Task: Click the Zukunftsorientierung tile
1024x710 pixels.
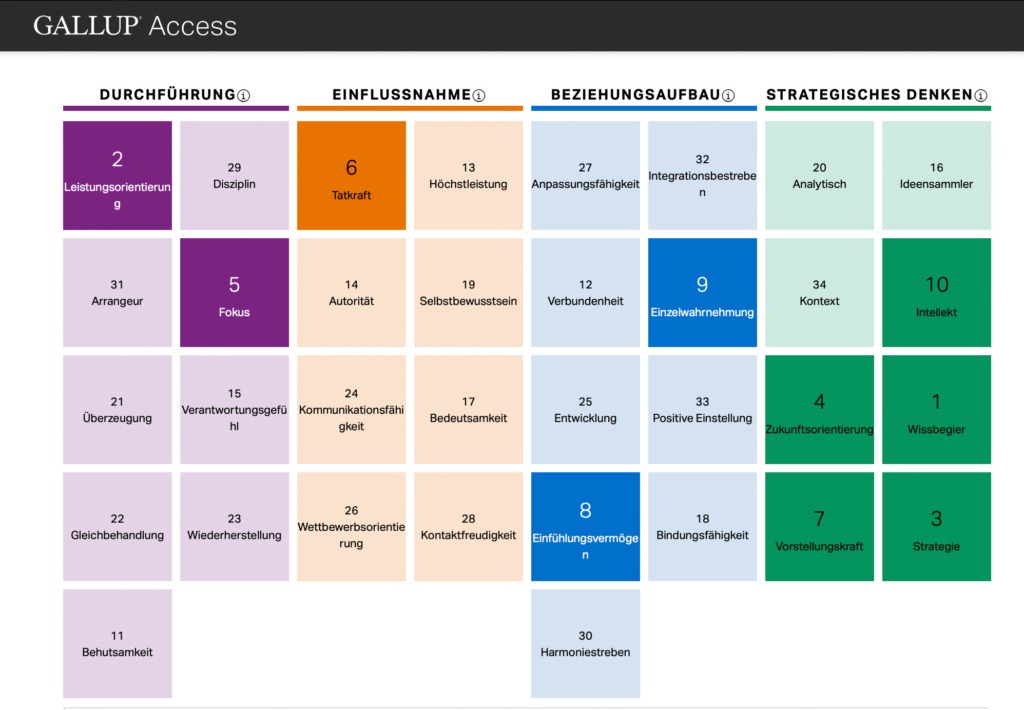Action: point(819,410)
